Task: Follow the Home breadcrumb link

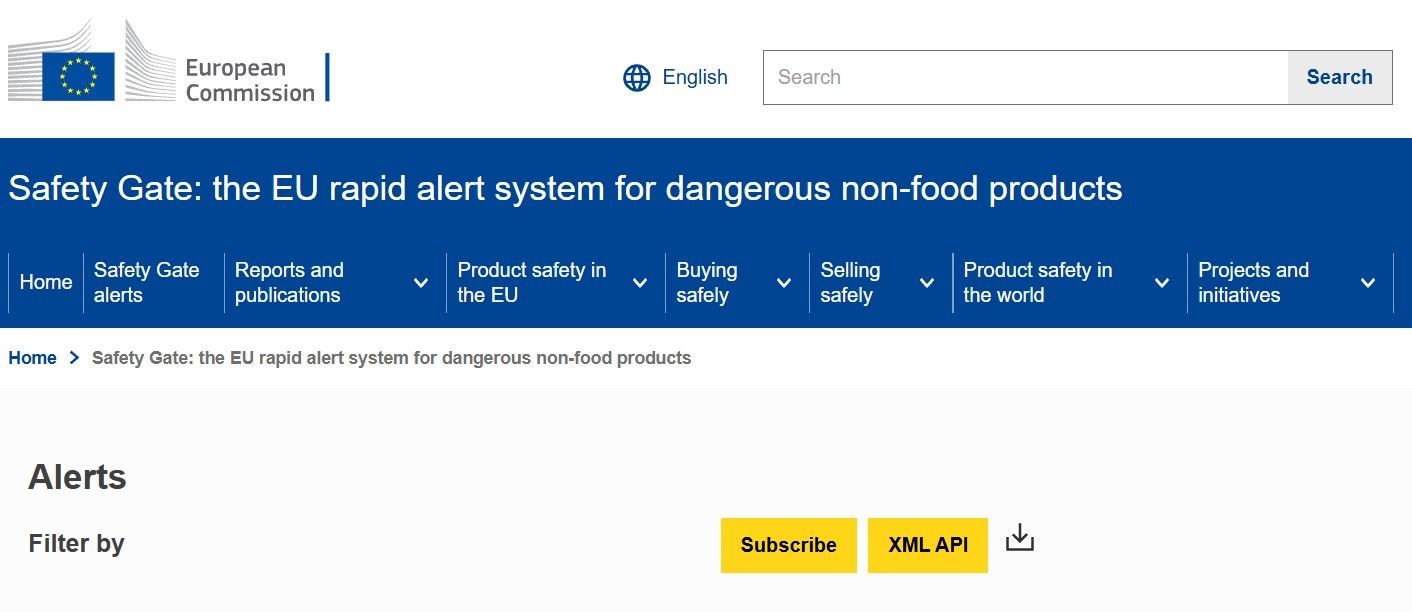Action: [x=33, y=358]
